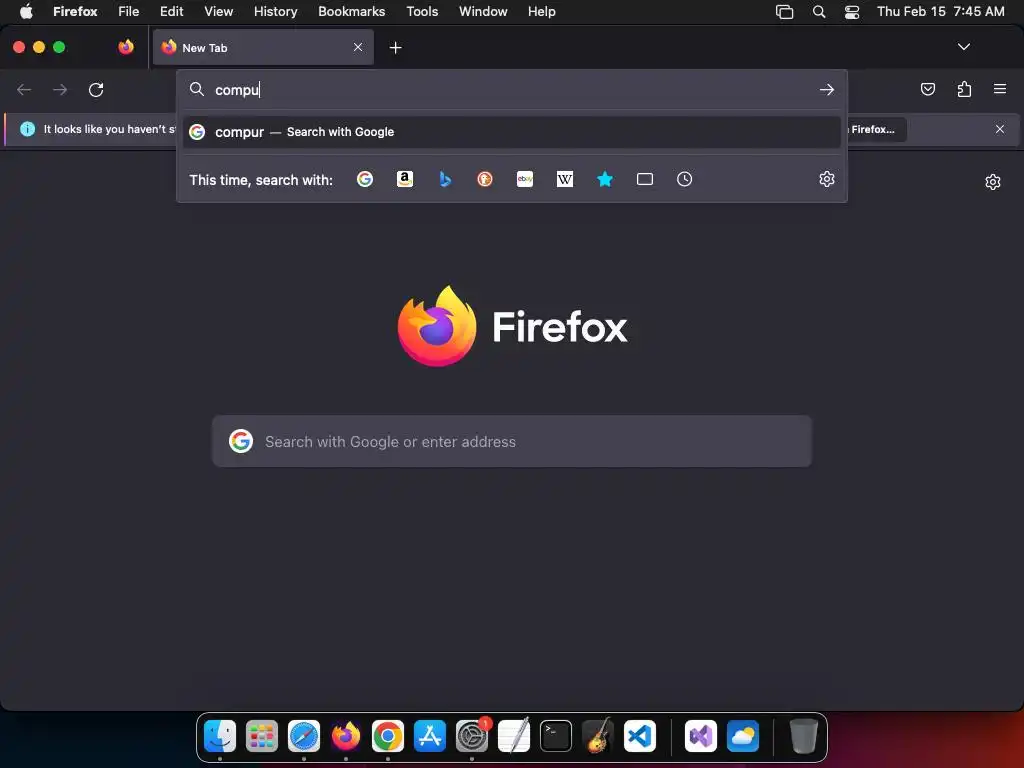Search open tabs using the tab icon

(x=645, y=179)
